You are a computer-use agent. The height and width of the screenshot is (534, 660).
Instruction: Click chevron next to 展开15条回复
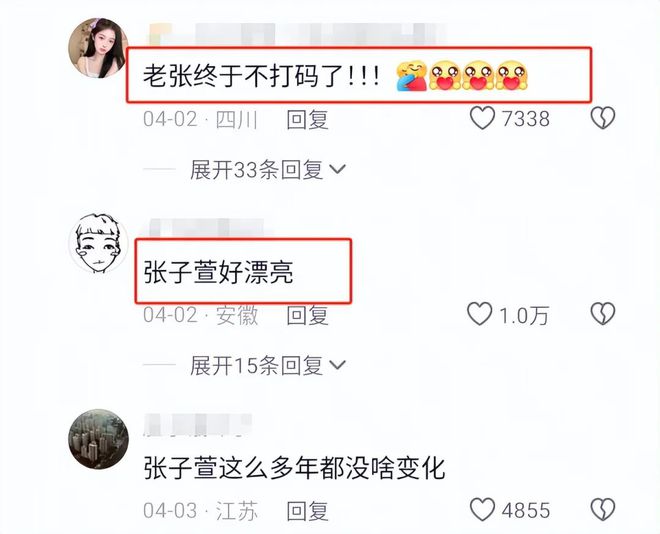click(x=337, y=365)
